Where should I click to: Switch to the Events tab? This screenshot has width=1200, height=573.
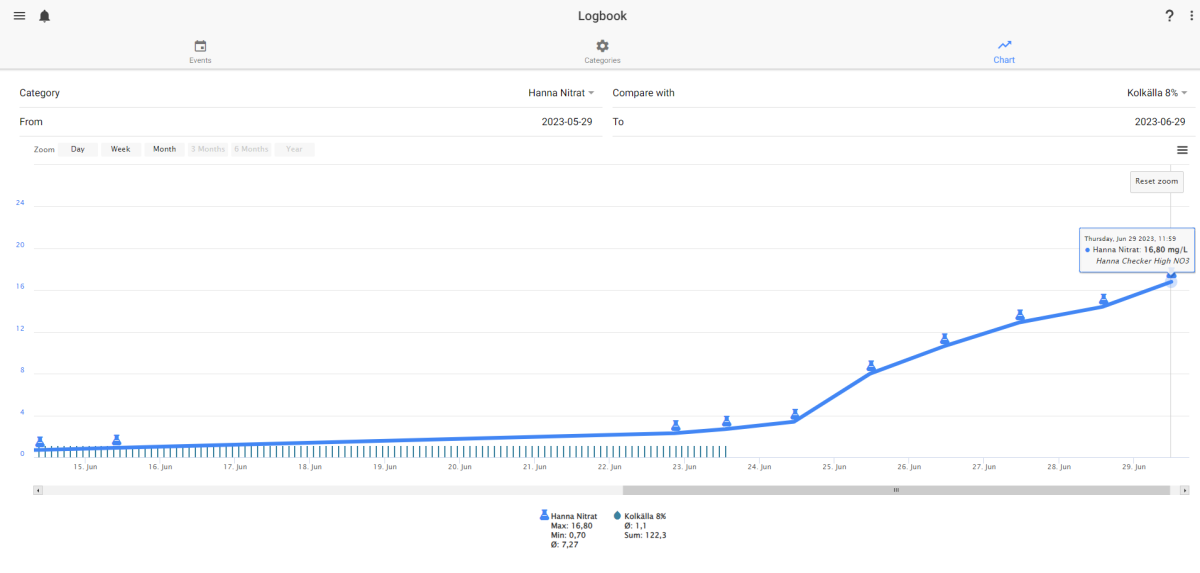(200, 52)
